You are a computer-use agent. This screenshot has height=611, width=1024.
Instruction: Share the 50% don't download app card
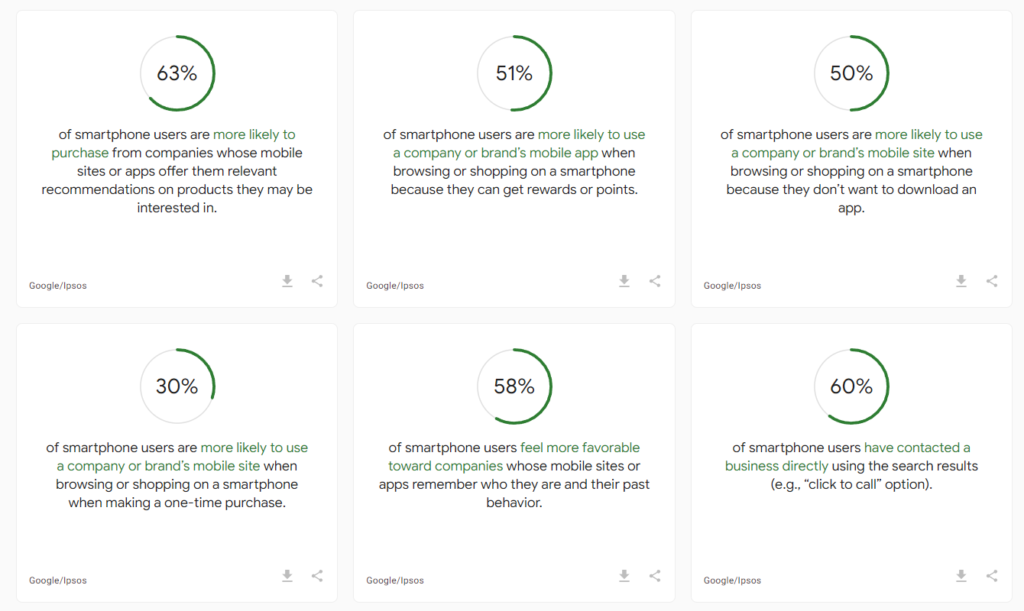coord(992,281)
